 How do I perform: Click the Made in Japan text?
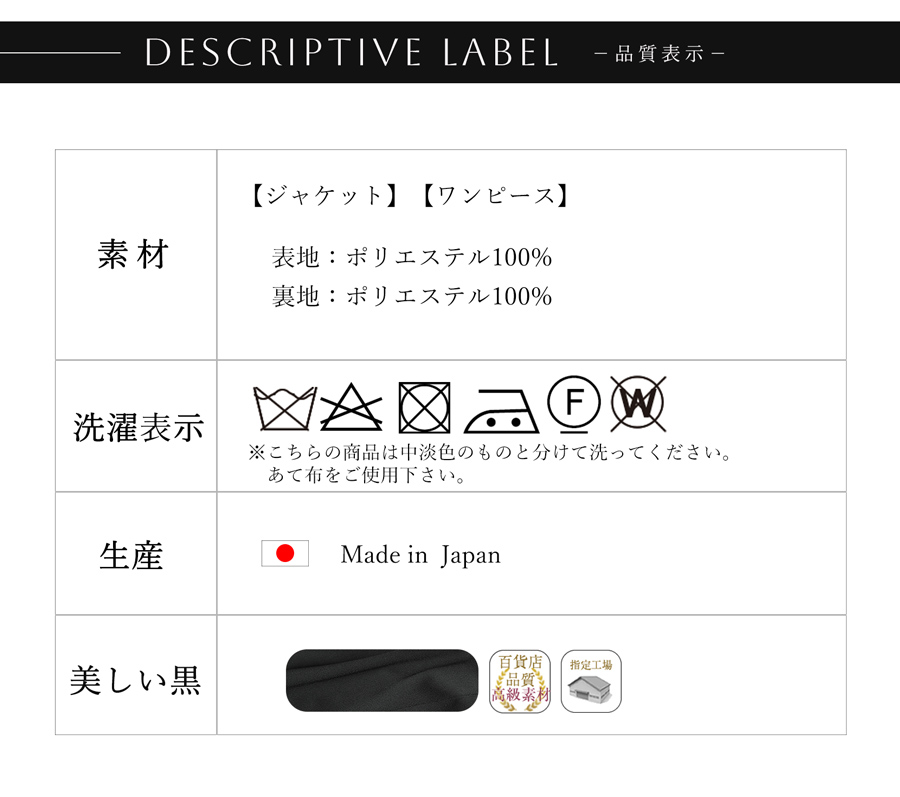pyautogui.click(x=421, y=555)
